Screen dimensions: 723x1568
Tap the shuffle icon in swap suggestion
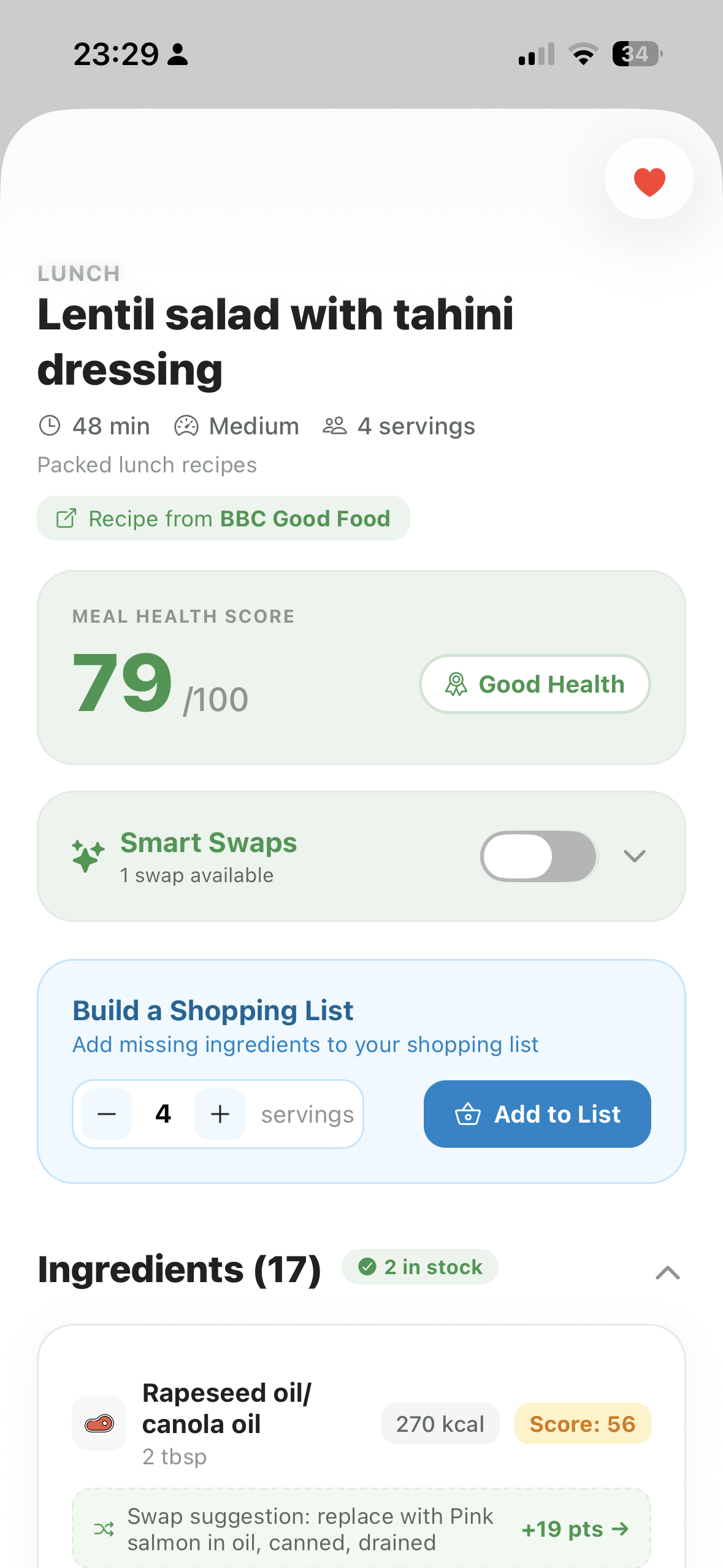point(104,1529)
